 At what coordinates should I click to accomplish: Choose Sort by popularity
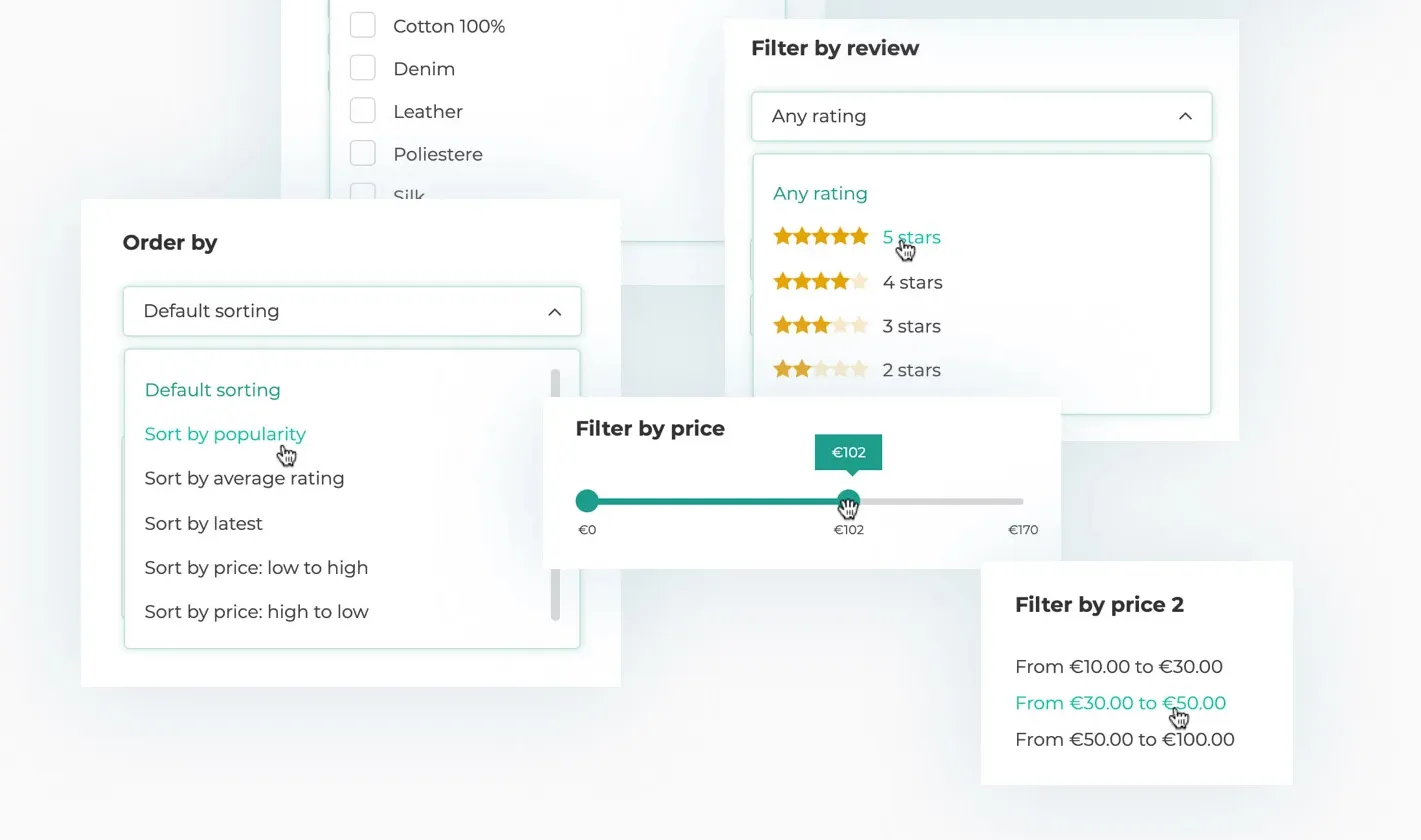point(225,434)
